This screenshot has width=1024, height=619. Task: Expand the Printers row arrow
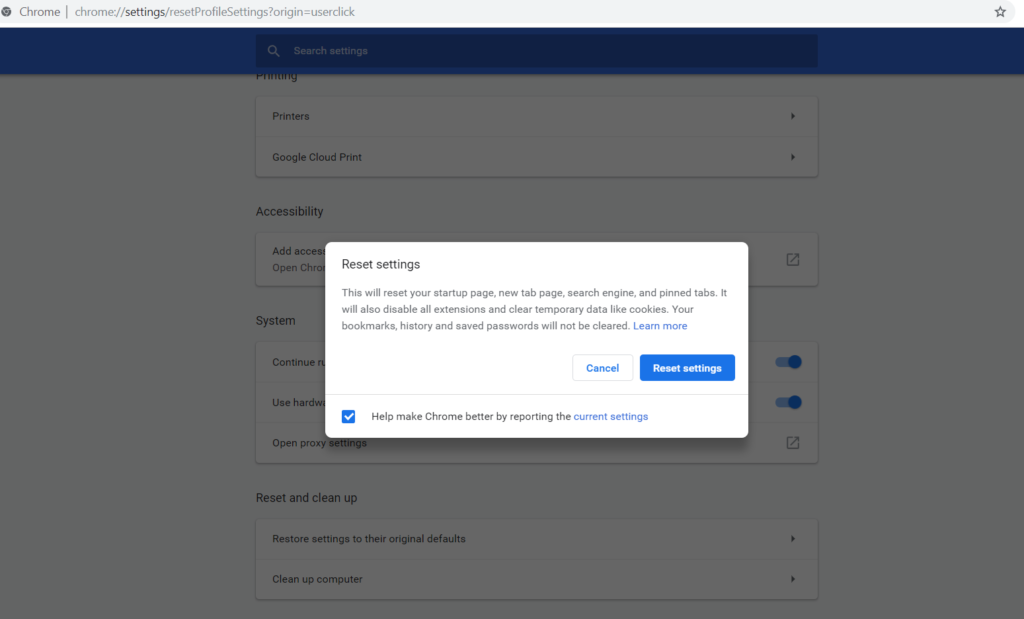(x=793, y=116)
